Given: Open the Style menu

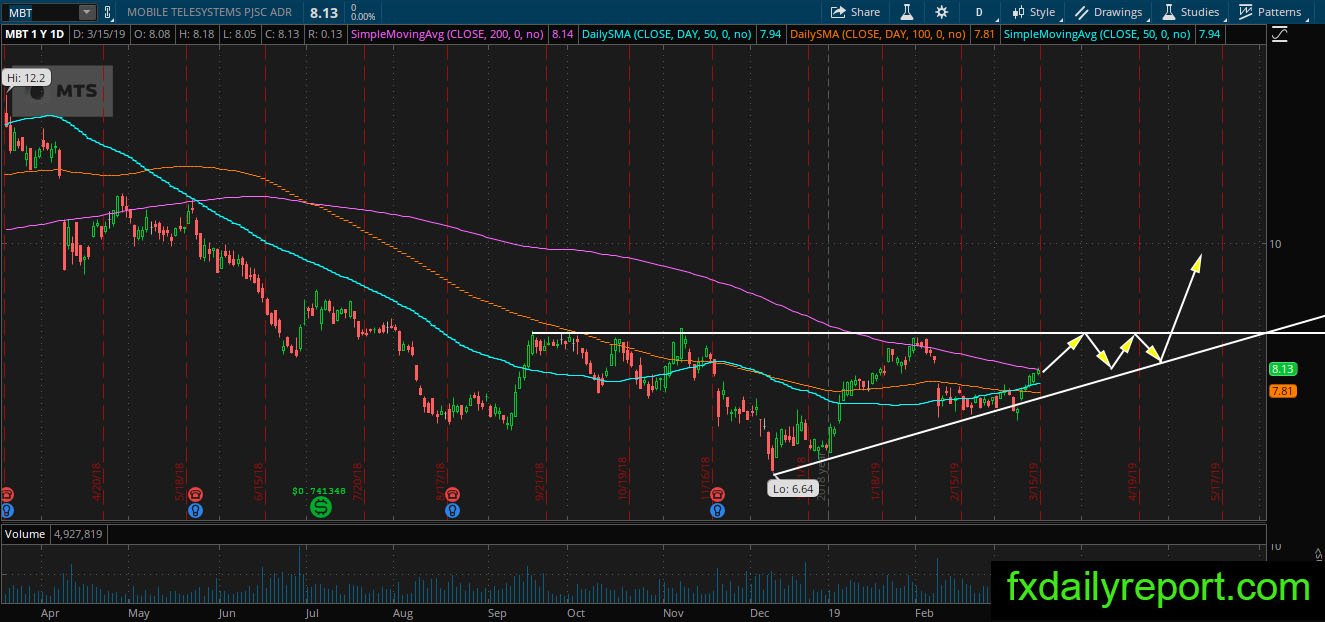Looking at the screenshot, I should 1032,12.
